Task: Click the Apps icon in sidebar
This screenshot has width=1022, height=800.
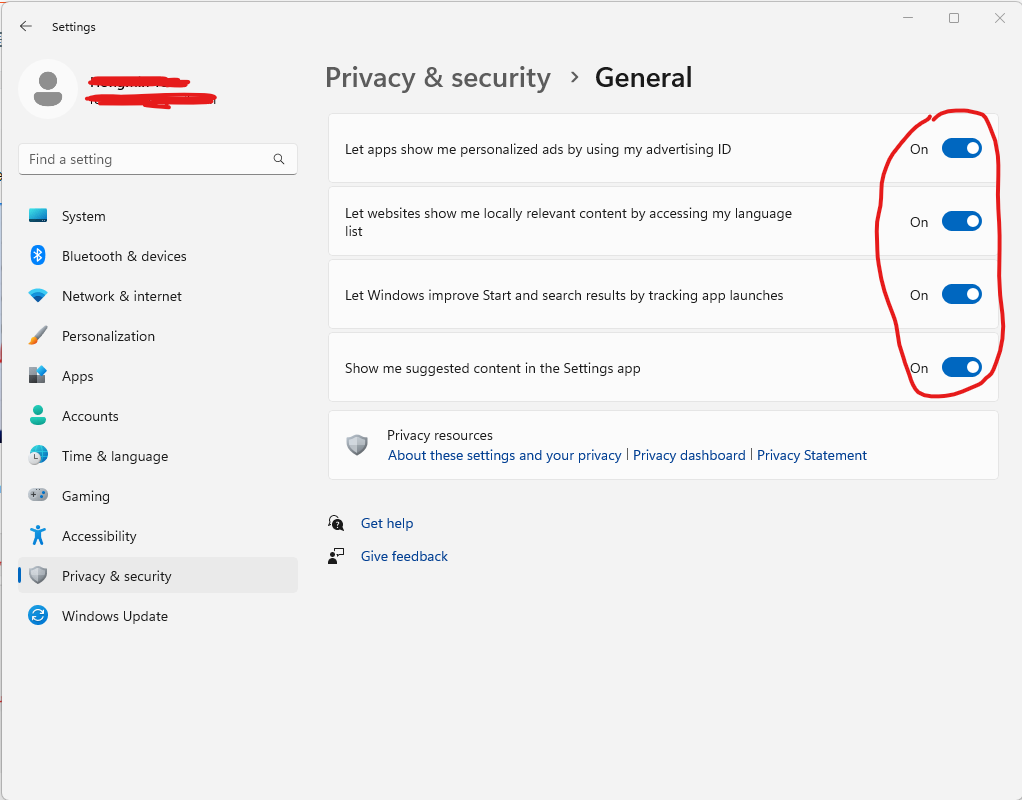Action: 38,376
